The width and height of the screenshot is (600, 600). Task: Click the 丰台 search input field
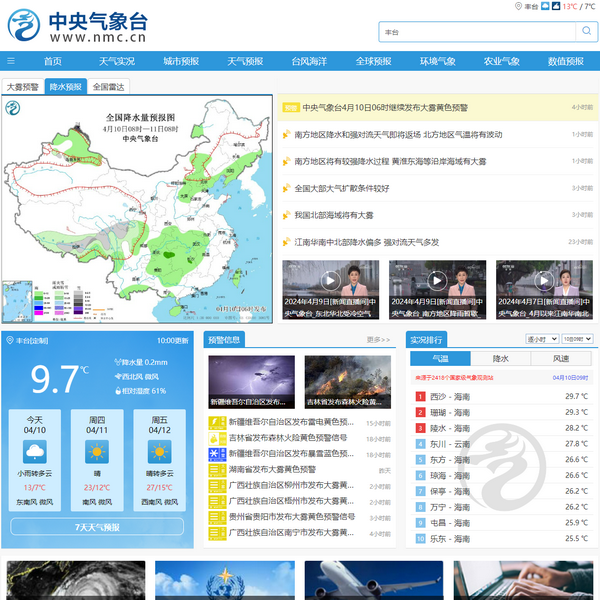point(473,32)
